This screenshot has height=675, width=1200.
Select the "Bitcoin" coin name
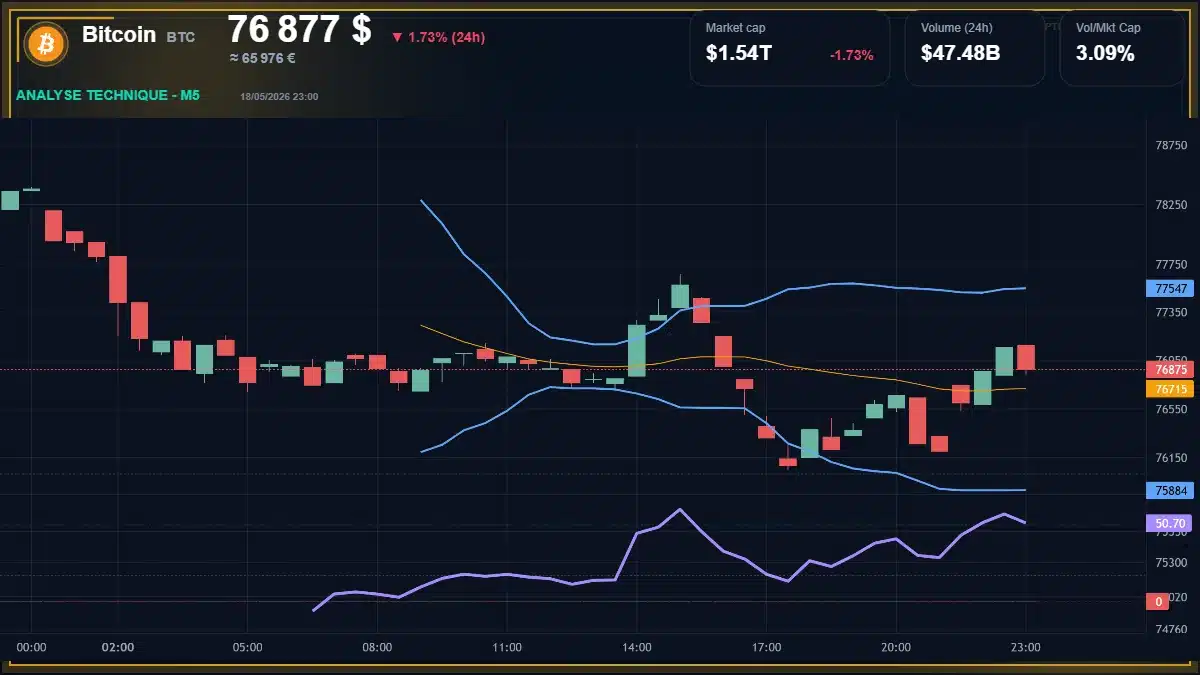click(119, 35)
